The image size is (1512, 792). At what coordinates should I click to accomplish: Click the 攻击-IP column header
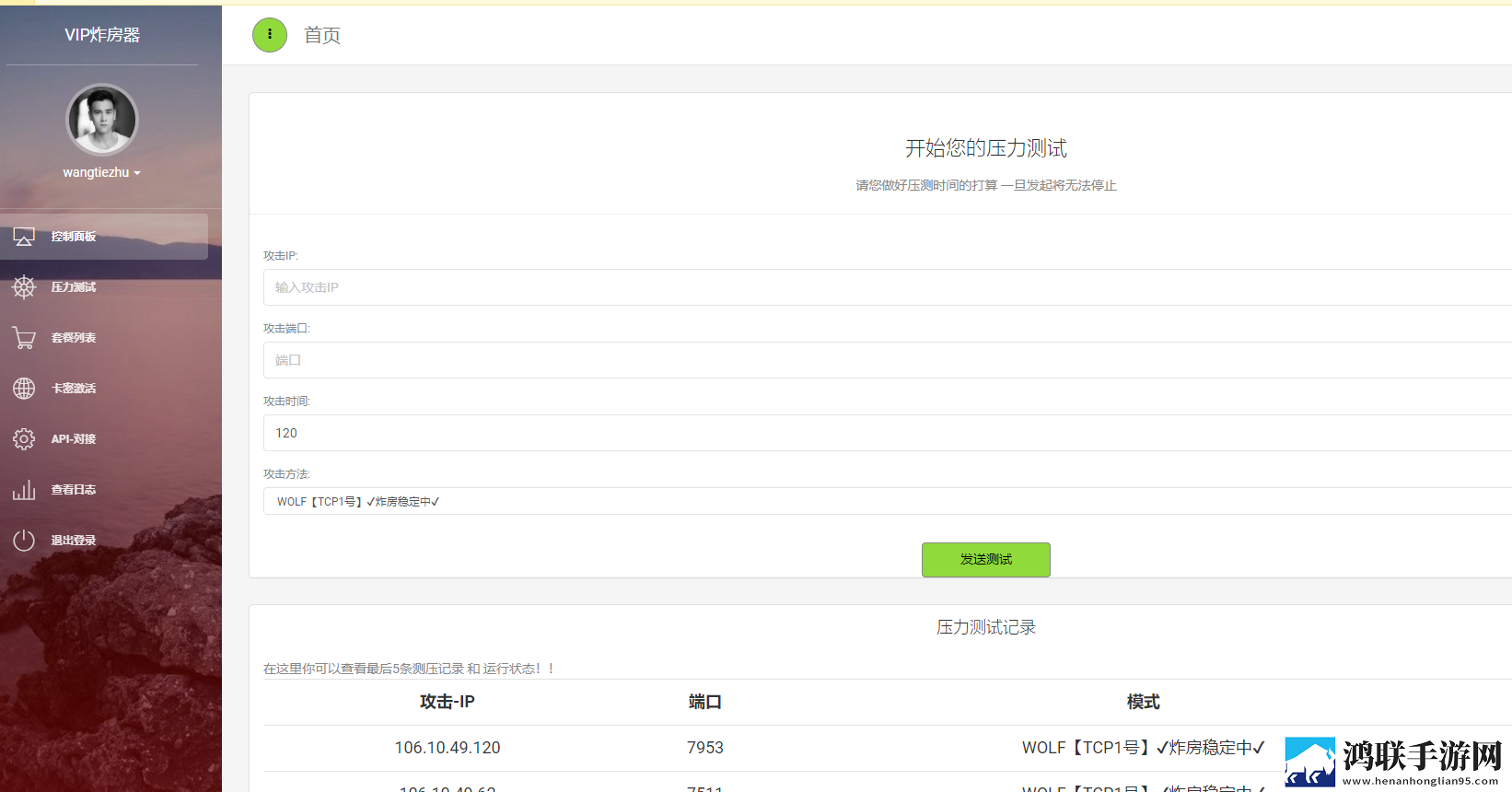[448, 702]
